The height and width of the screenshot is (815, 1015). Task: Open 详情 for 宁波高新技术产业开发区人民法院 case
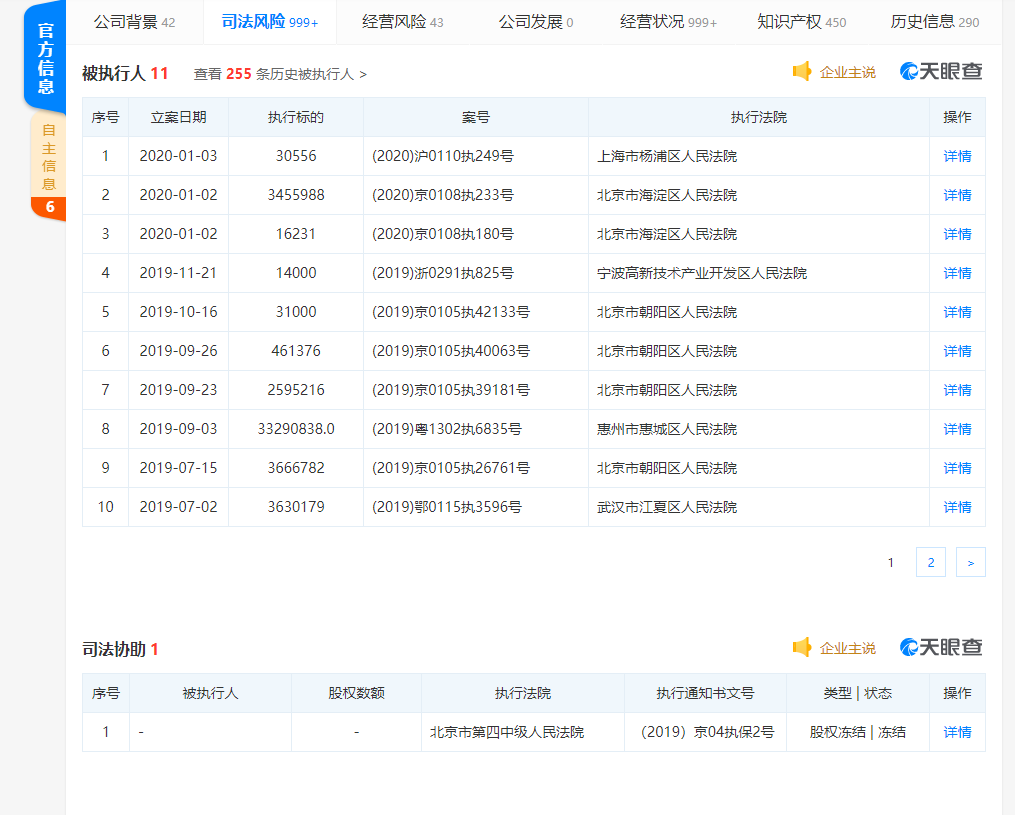957,273
